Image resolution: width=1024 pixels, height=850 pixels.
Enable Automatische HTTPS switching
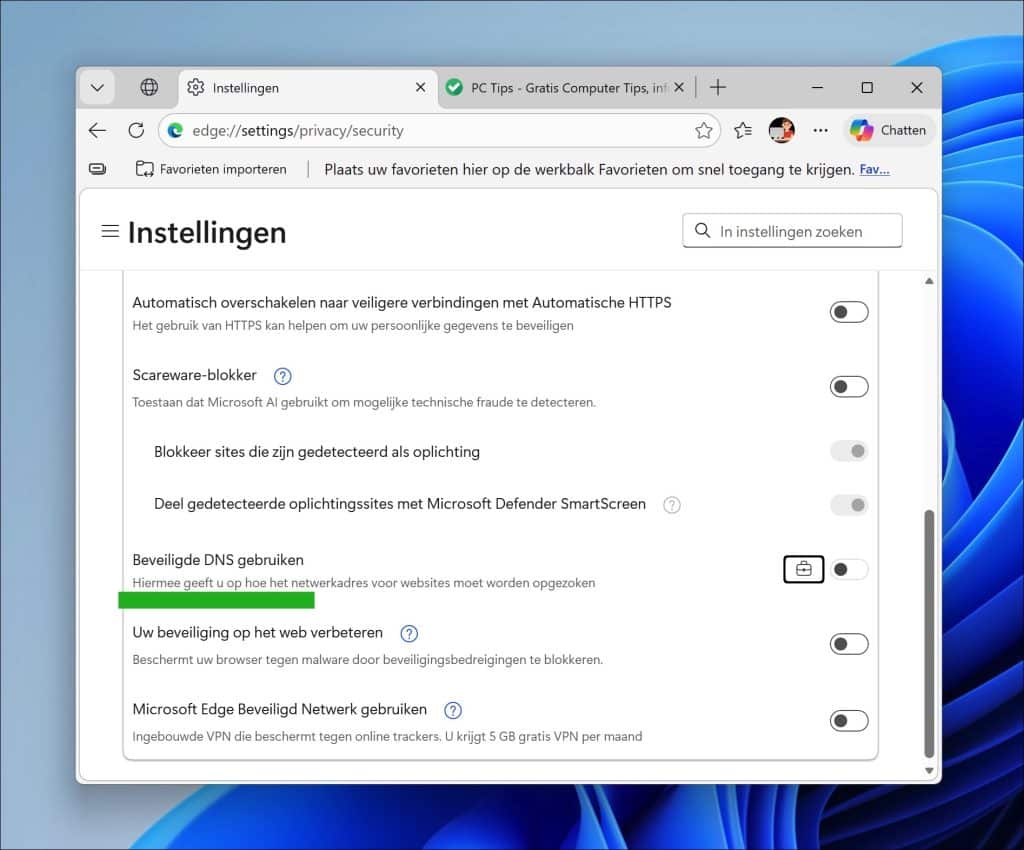click(x=849, y=311)
